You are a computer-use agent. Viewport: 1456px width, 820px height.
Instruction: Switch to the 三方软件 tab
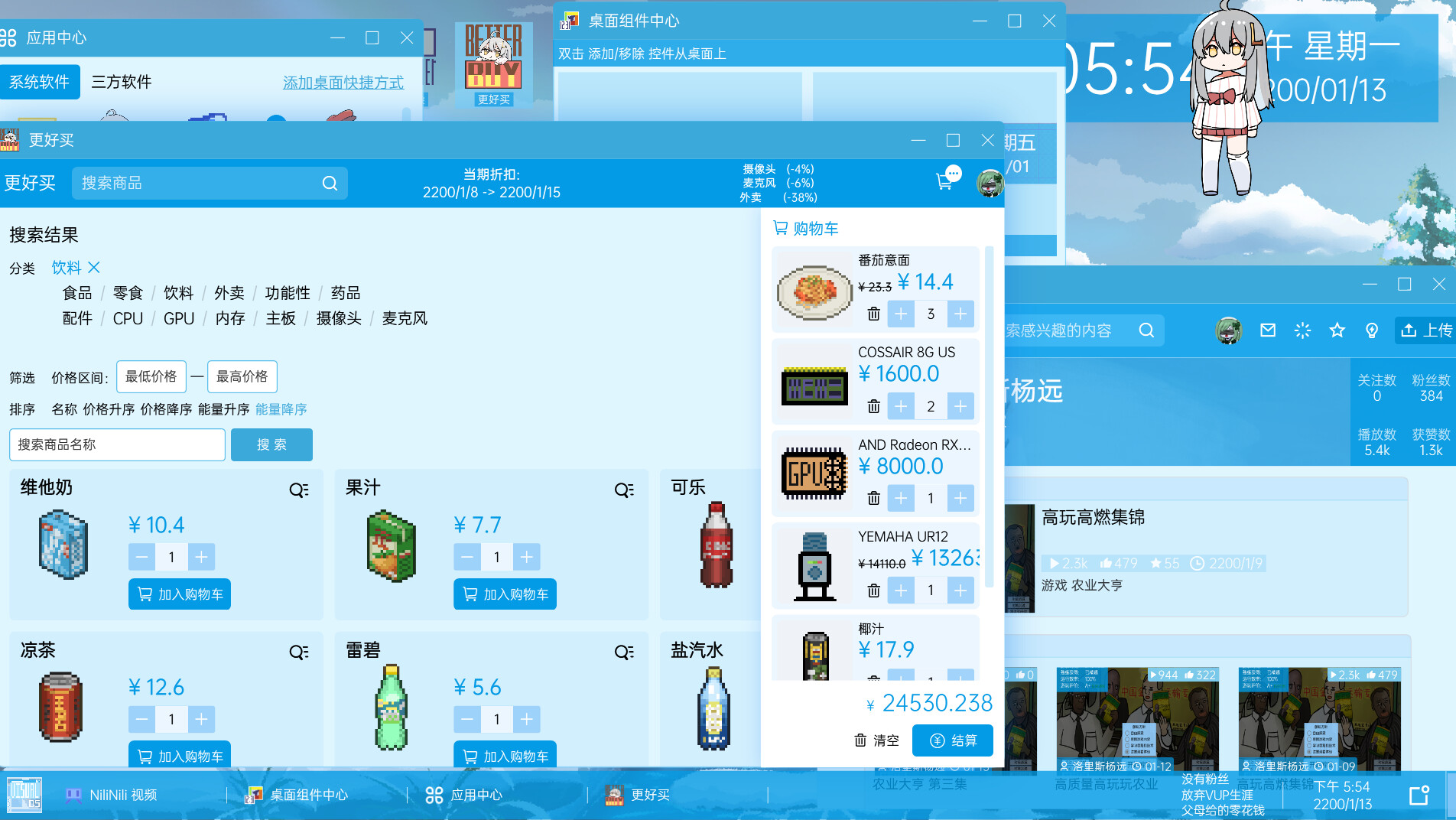point(121,81)
